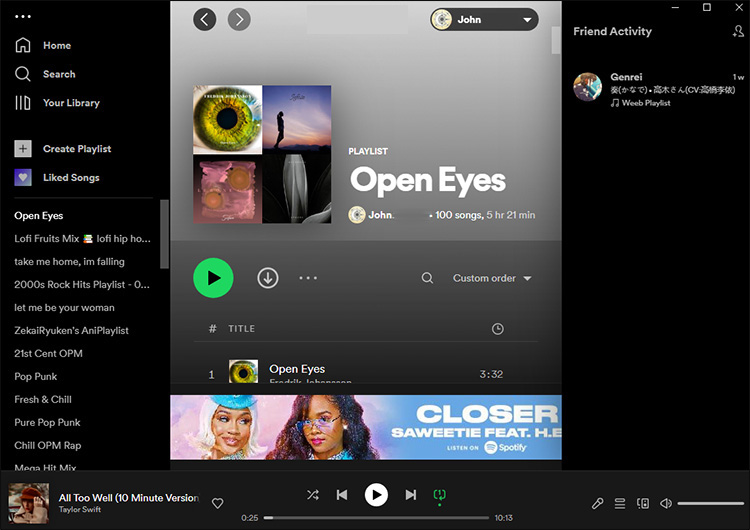Seek in the song progress bar

(x=376, y=518)
